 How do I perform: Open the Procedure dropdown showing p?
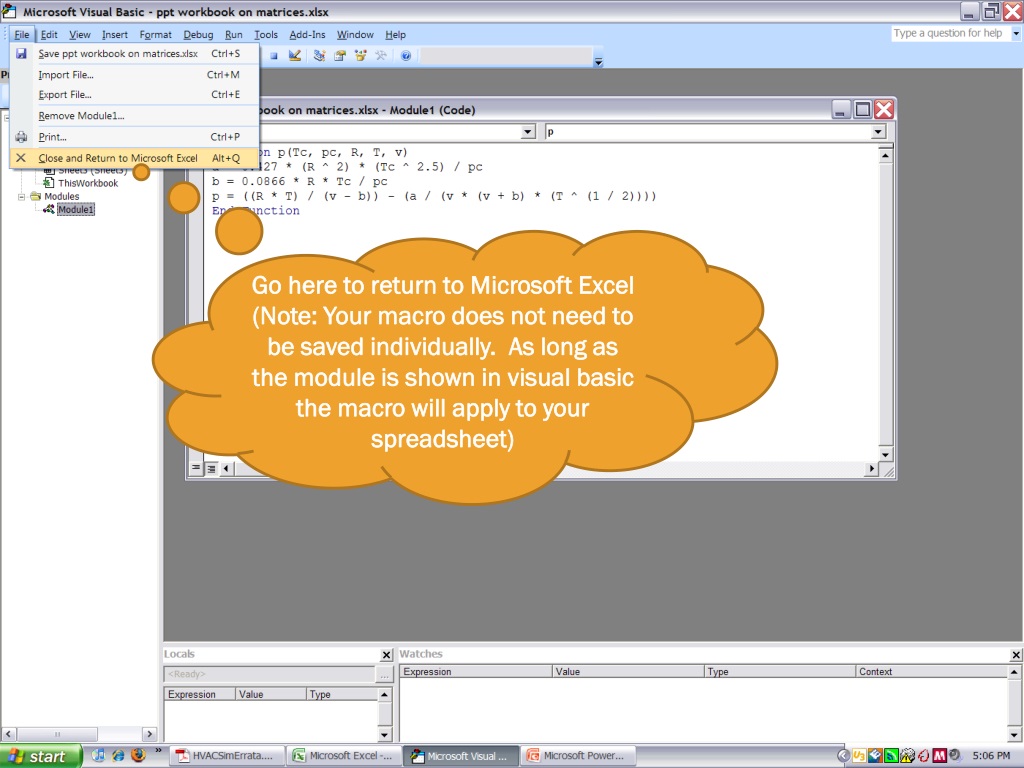click(x=878, y=132)
